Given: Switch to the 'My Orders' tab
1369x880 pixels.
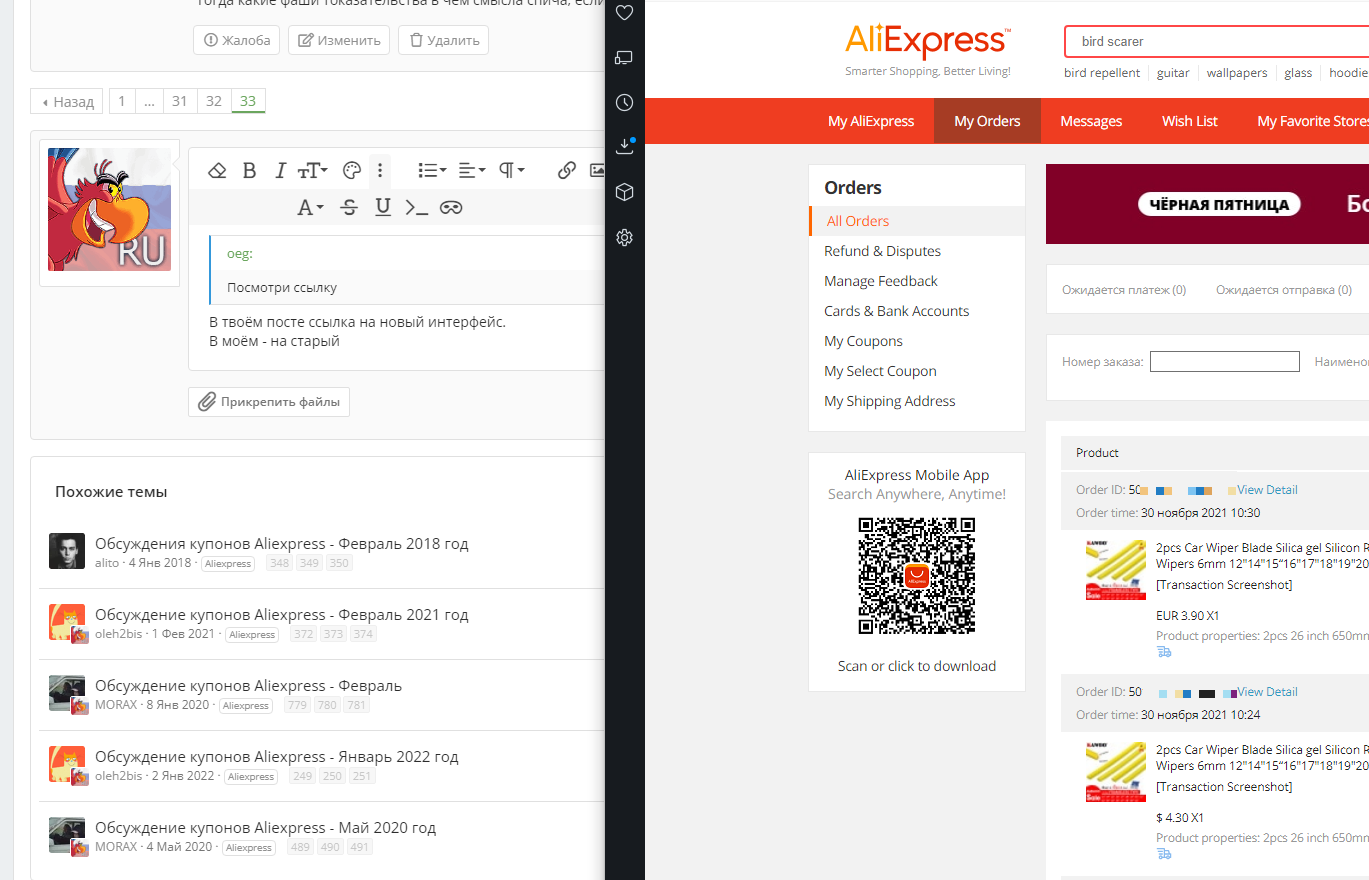Looking at the screenshot, I should point(987,121).
